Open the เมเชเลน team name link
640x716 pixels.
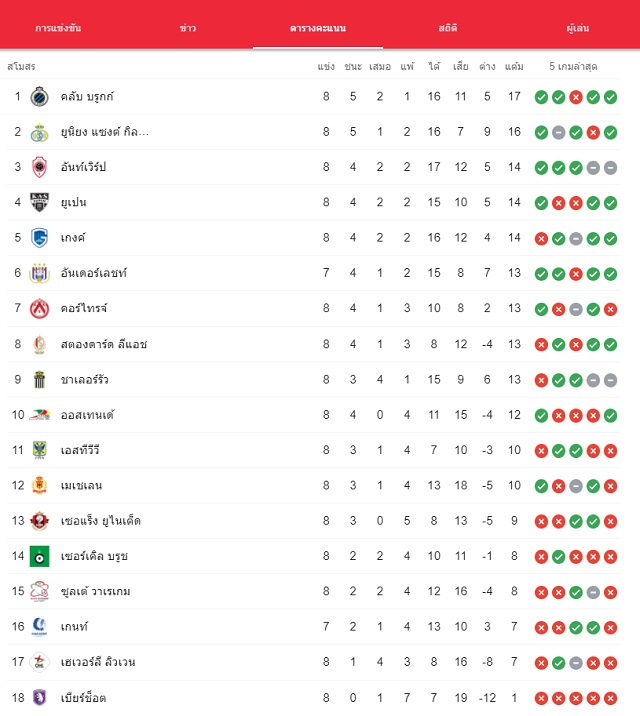[x=81, y=485]
